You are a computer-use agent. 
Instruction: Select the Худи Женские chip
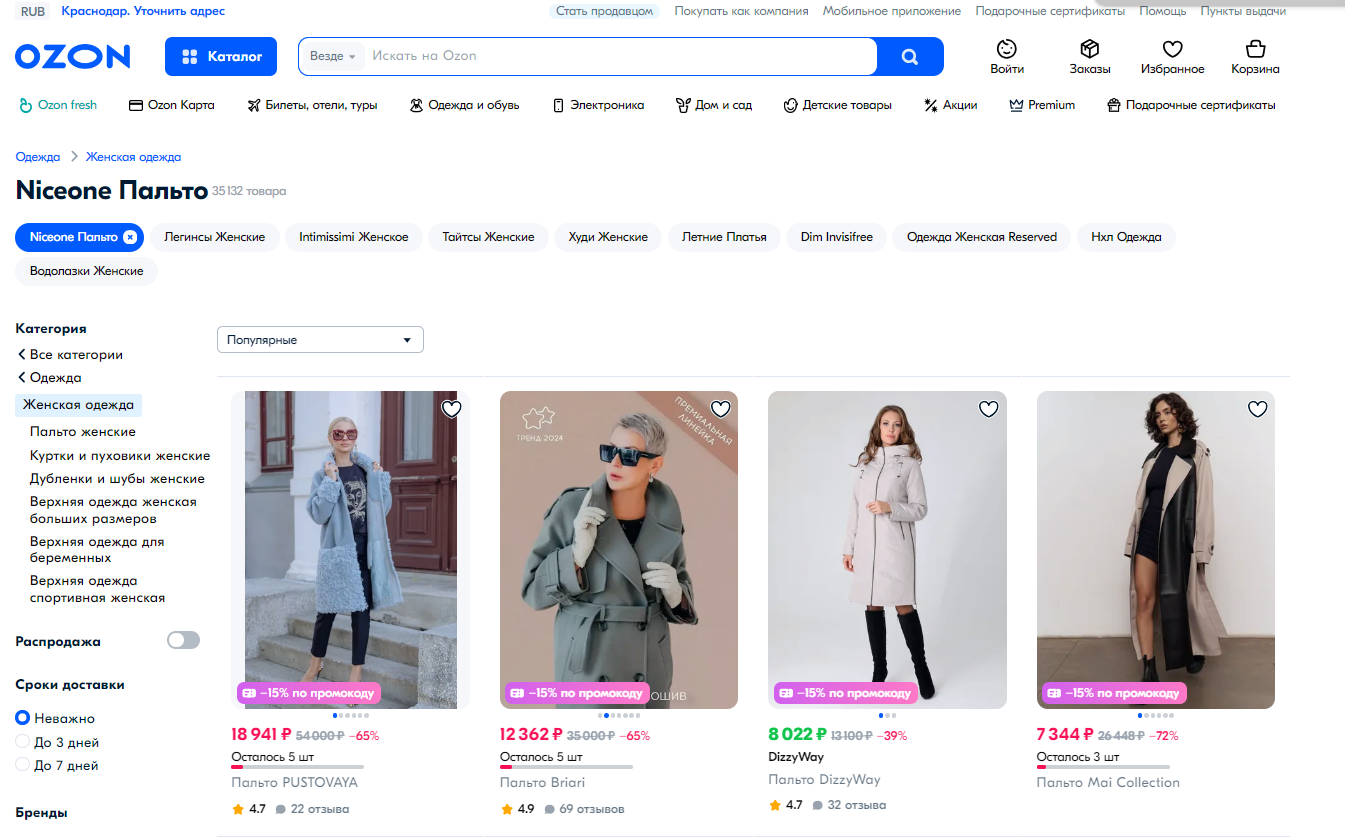pyautogui.click(x=608, y=237)
